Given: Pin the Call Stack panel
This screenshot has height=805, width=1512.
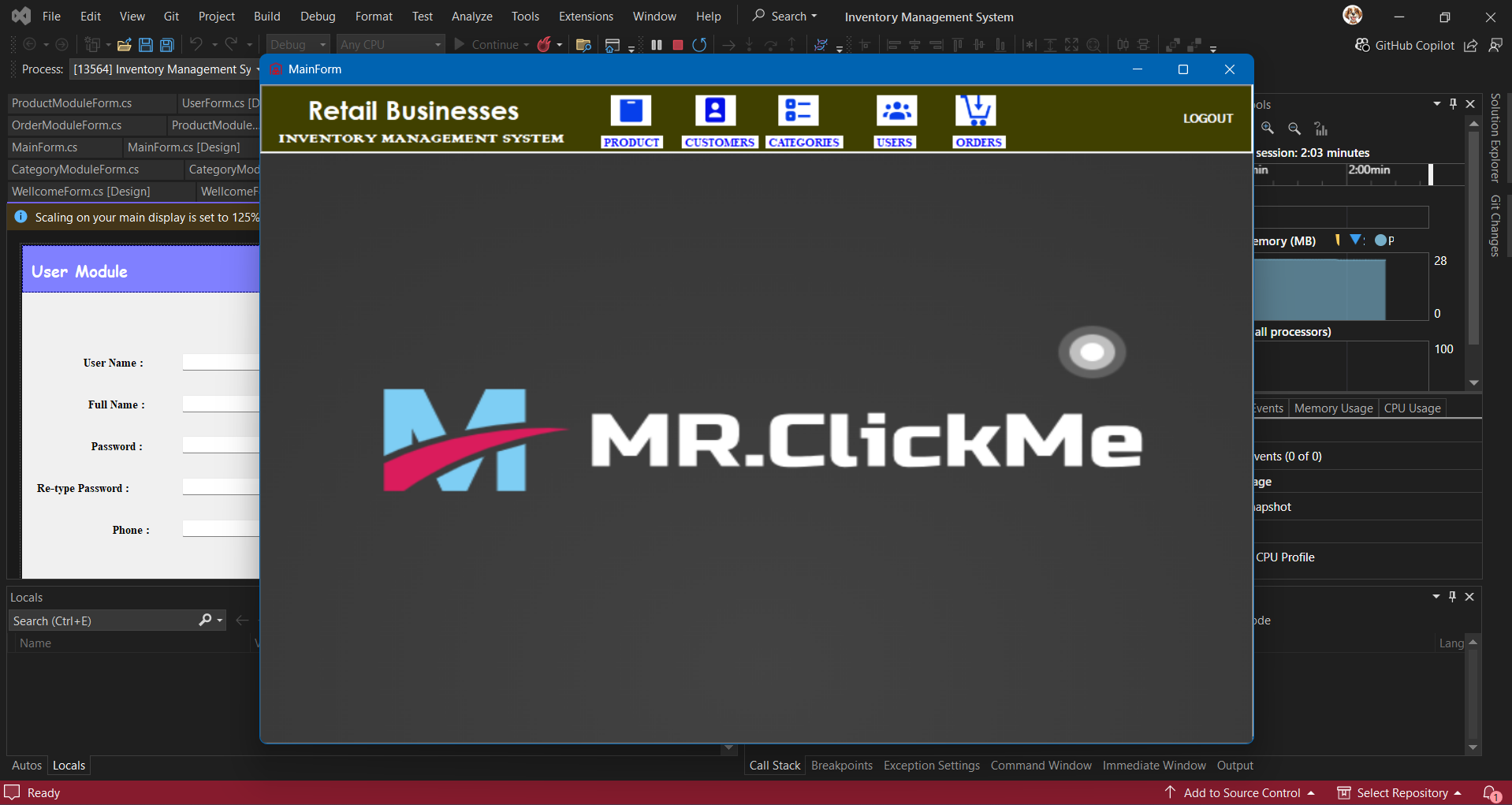Looking at the screenshot, I should pos(1453,597).
